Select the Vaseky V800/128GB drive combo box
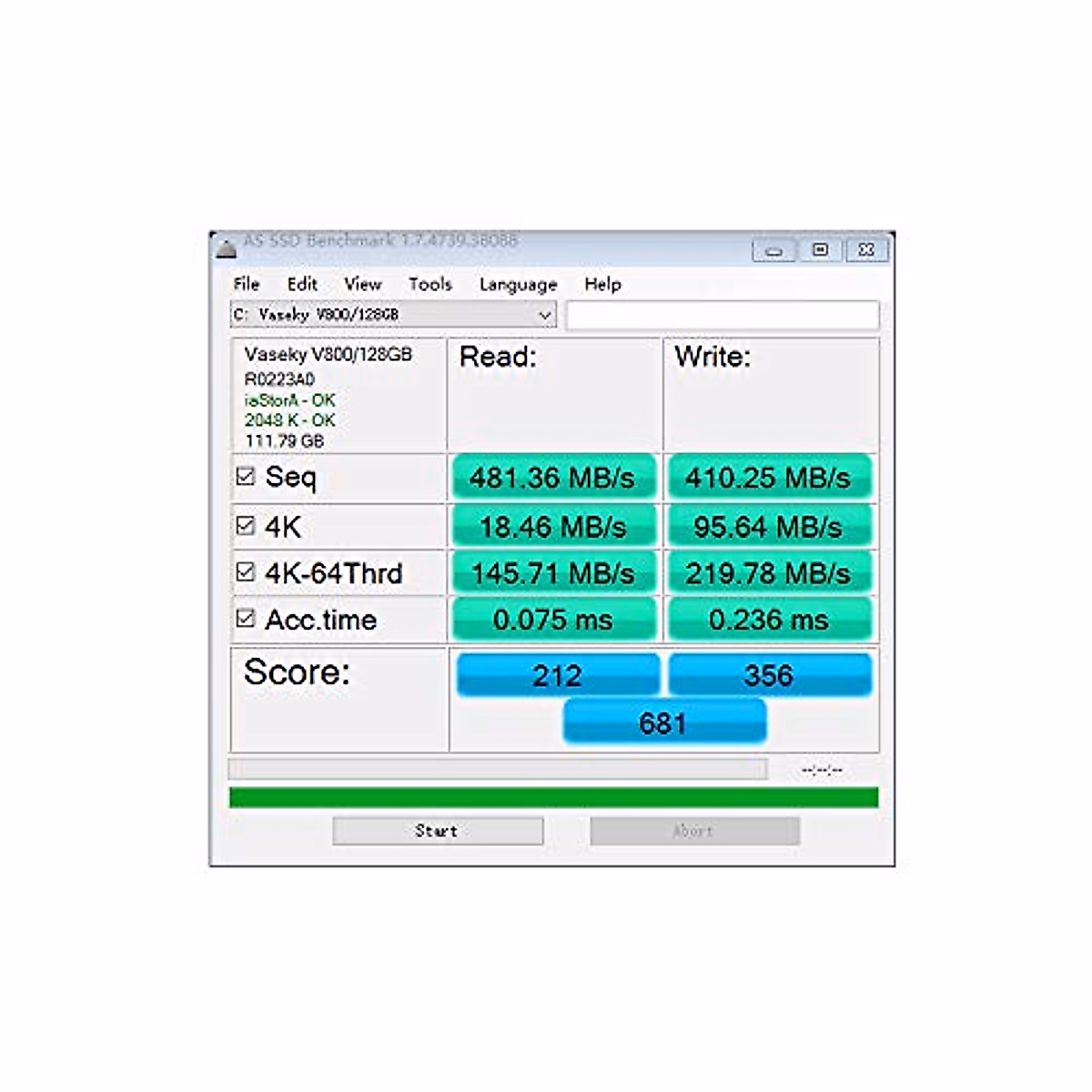The image size is (1092, 1092). (382, 315)
